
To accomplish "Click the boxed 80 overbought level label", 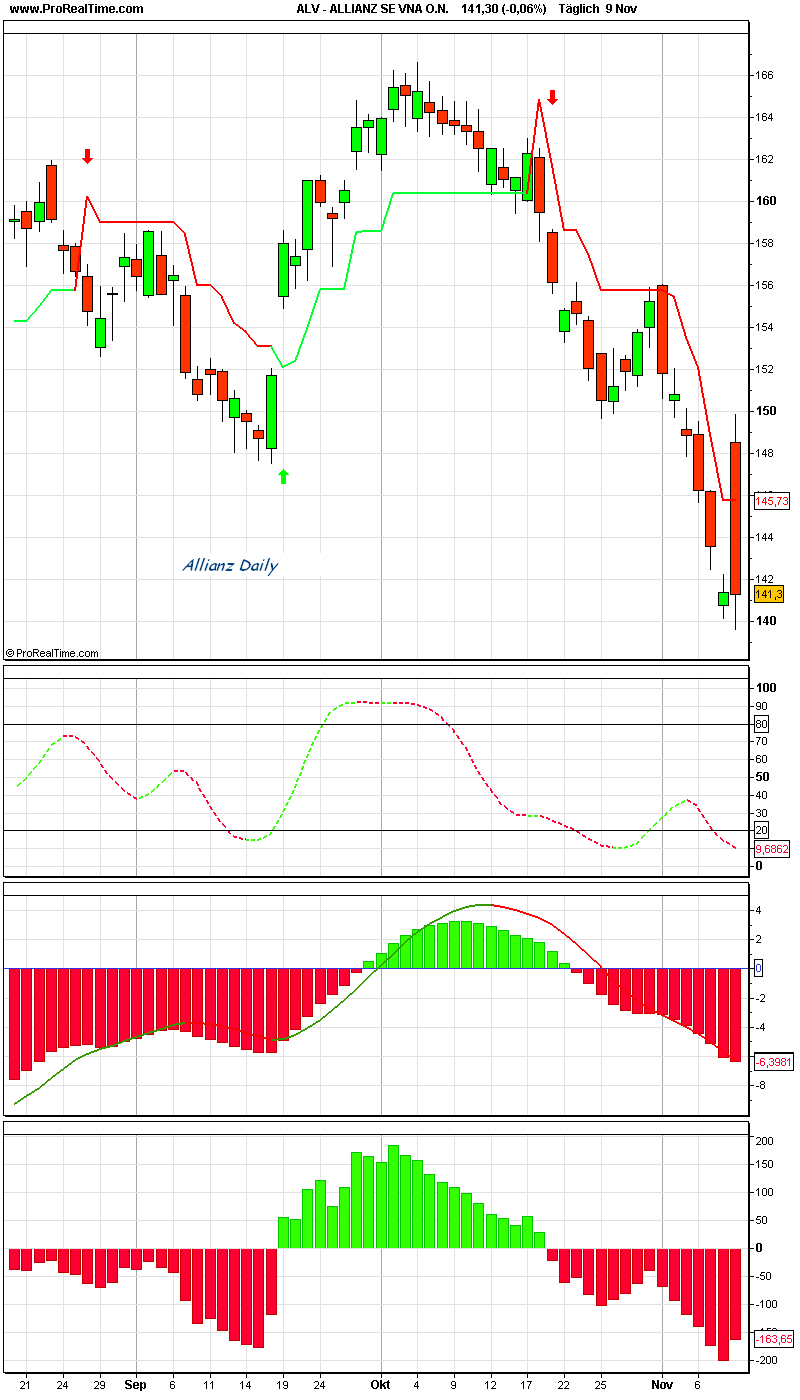I will [x=762, y=724].
